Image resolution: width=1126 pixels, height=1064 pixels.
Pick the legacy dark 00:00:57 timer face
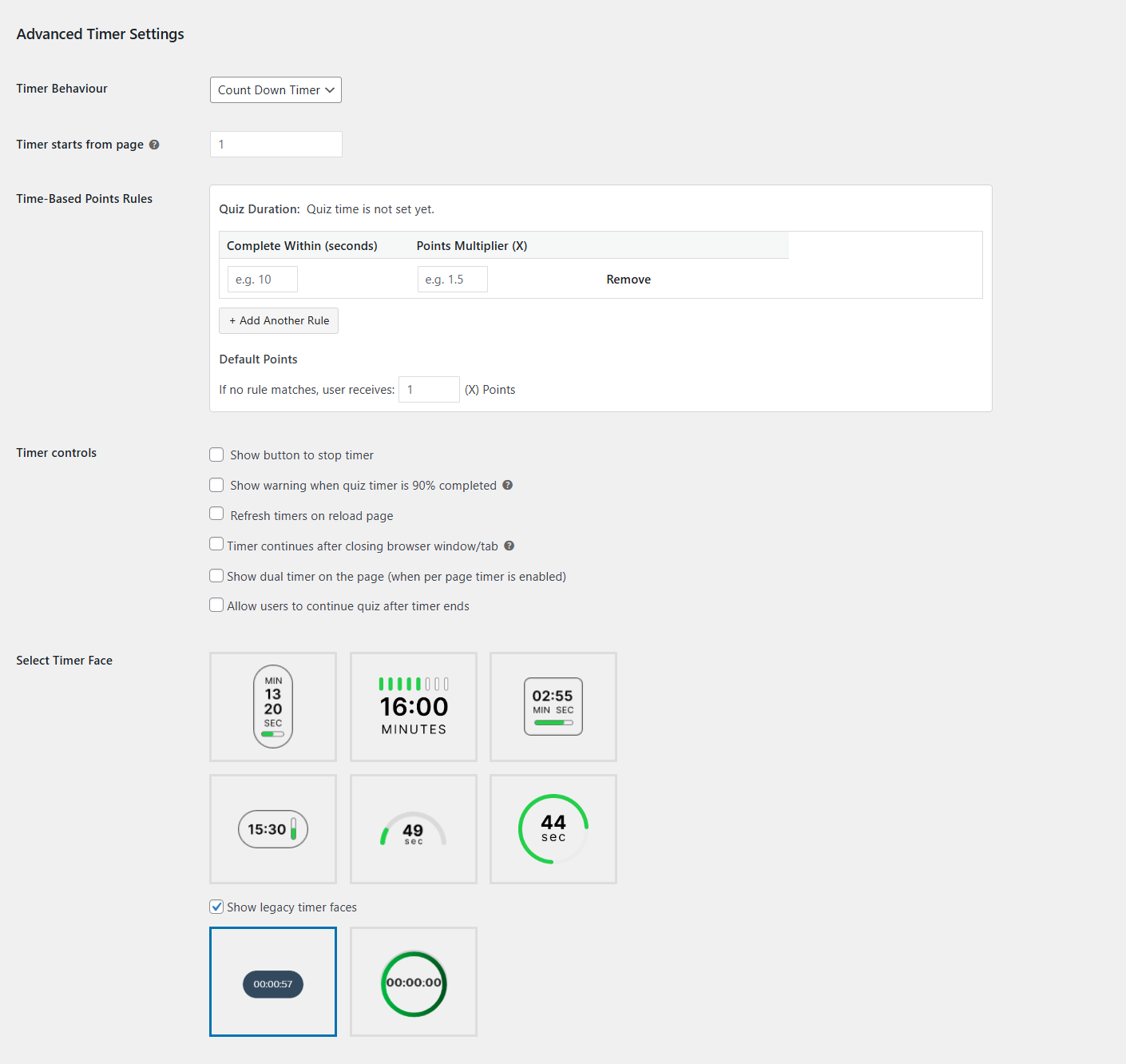(x=273, y=983)
